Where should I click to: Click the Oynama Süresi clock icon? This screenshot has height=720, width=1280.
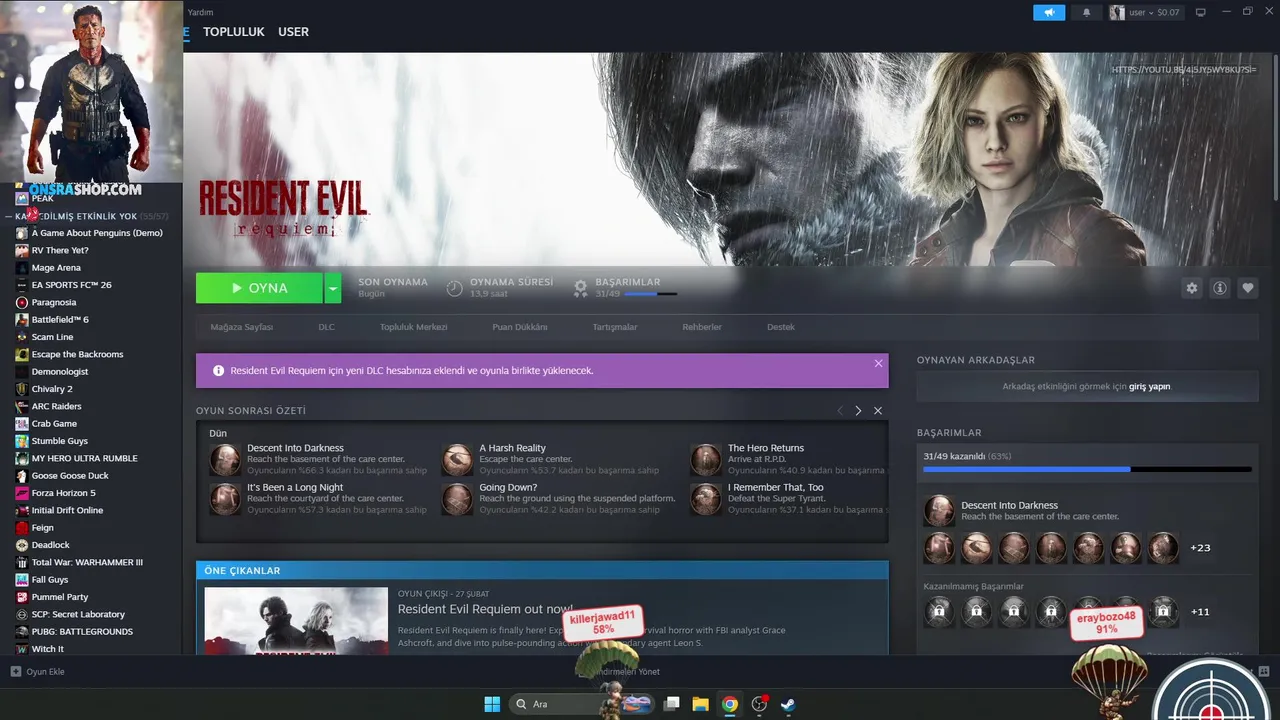(454, 288)
